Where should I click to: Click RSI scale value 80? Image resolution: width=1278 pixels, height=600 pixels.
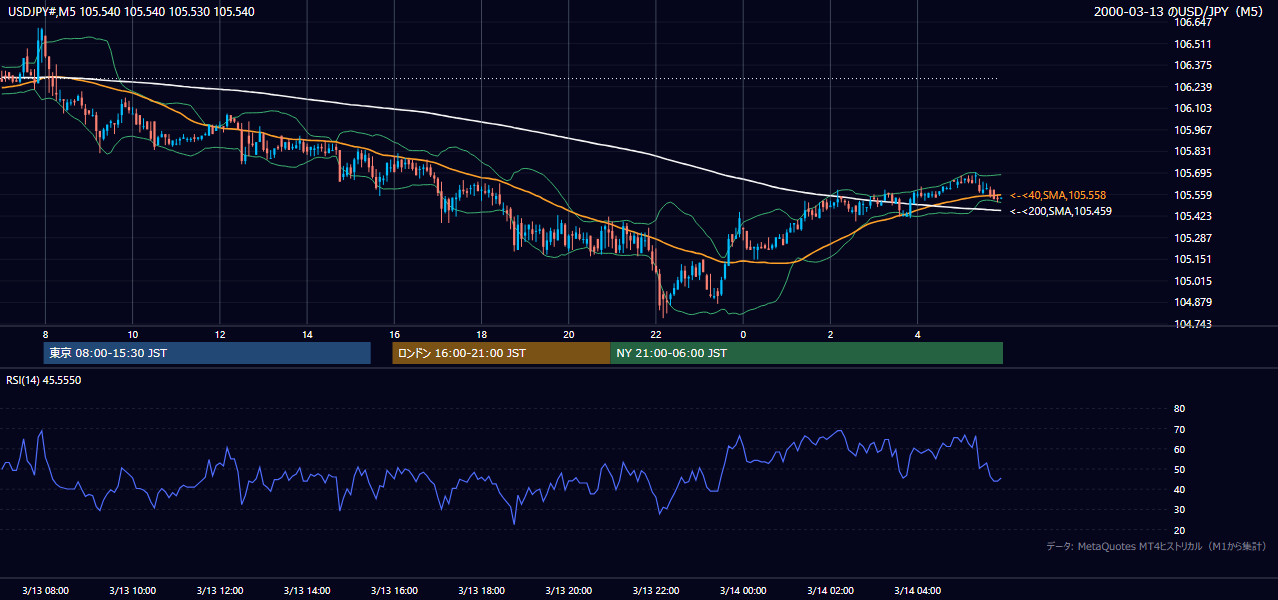(x=1179, y=409)
